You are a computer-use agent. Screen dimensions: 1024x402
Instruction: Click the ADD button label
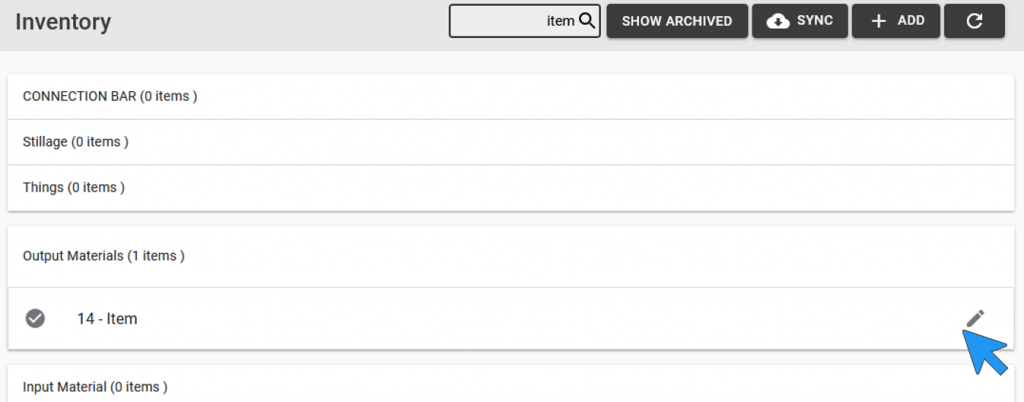(910, 21)
